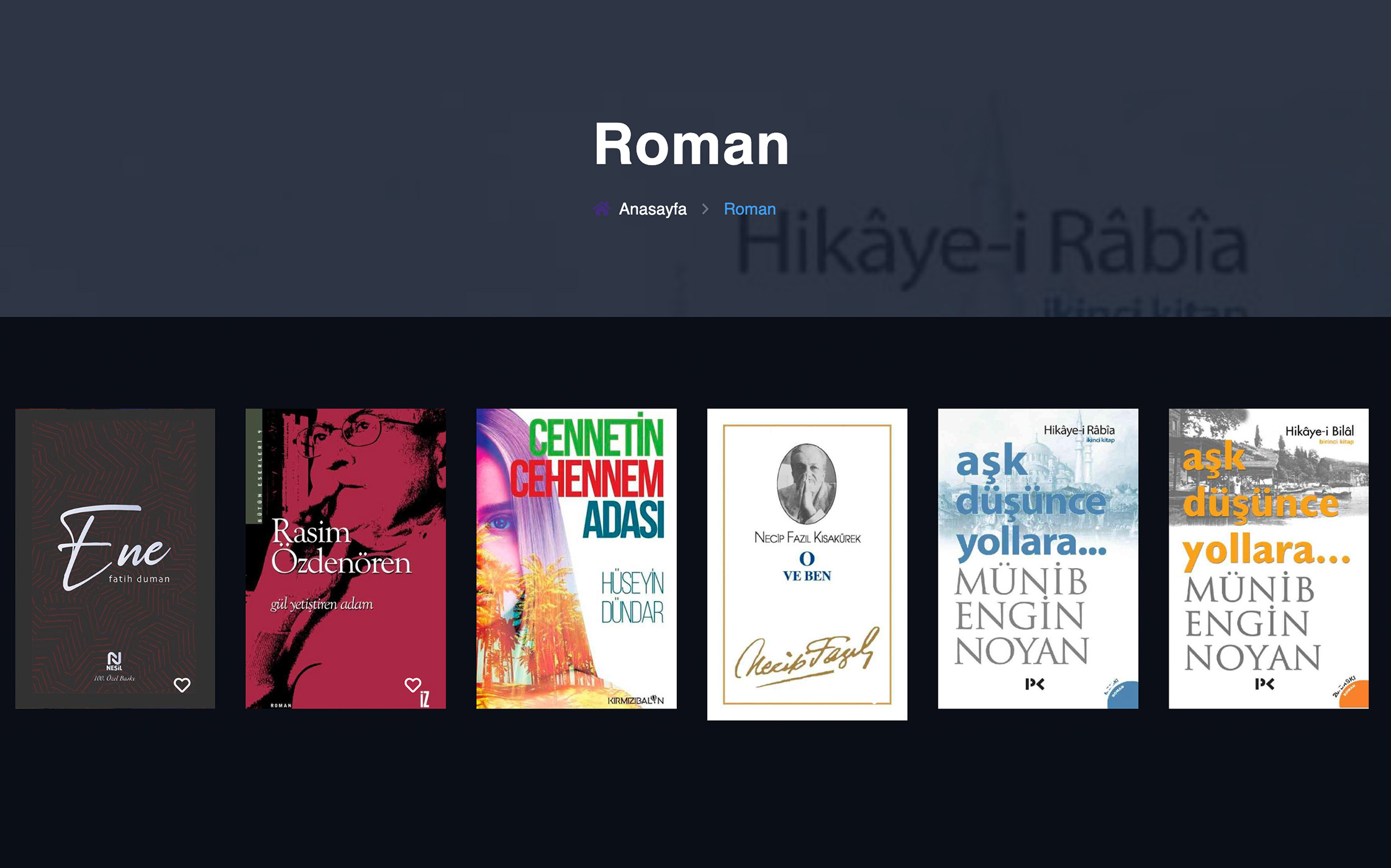This screenshot has height=868, width=1391.
Task: Click the İz publisher logo on red cover
Action: coord(425,700)
